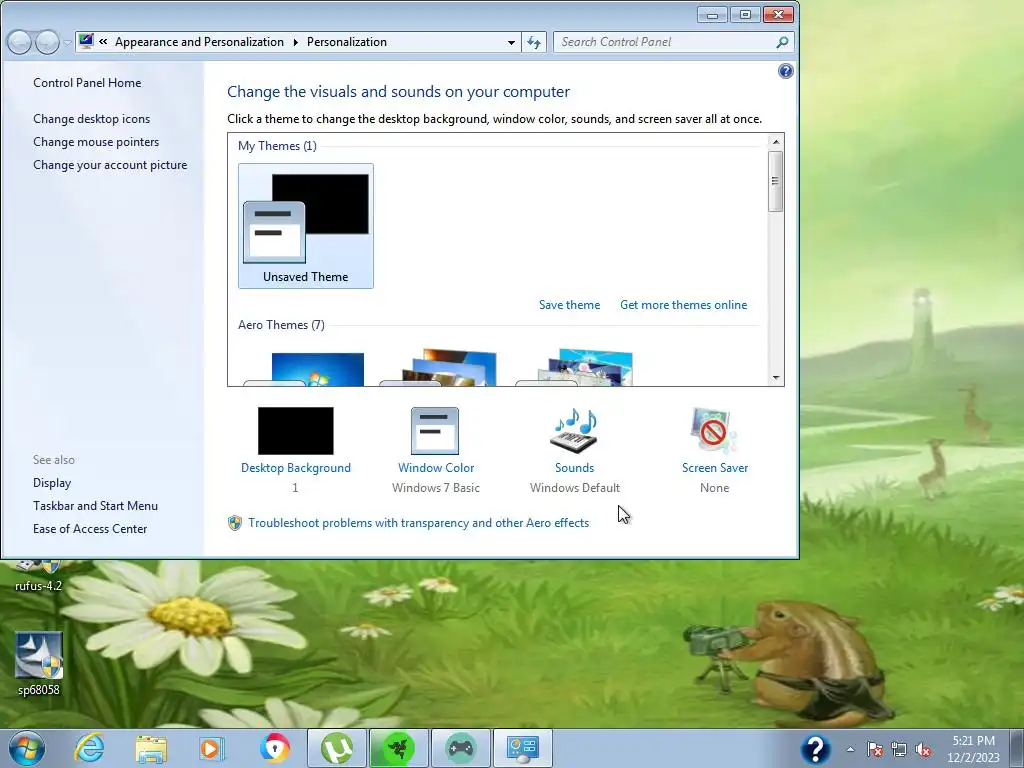Open the Action Center flag tray icon

click(874, 749)
